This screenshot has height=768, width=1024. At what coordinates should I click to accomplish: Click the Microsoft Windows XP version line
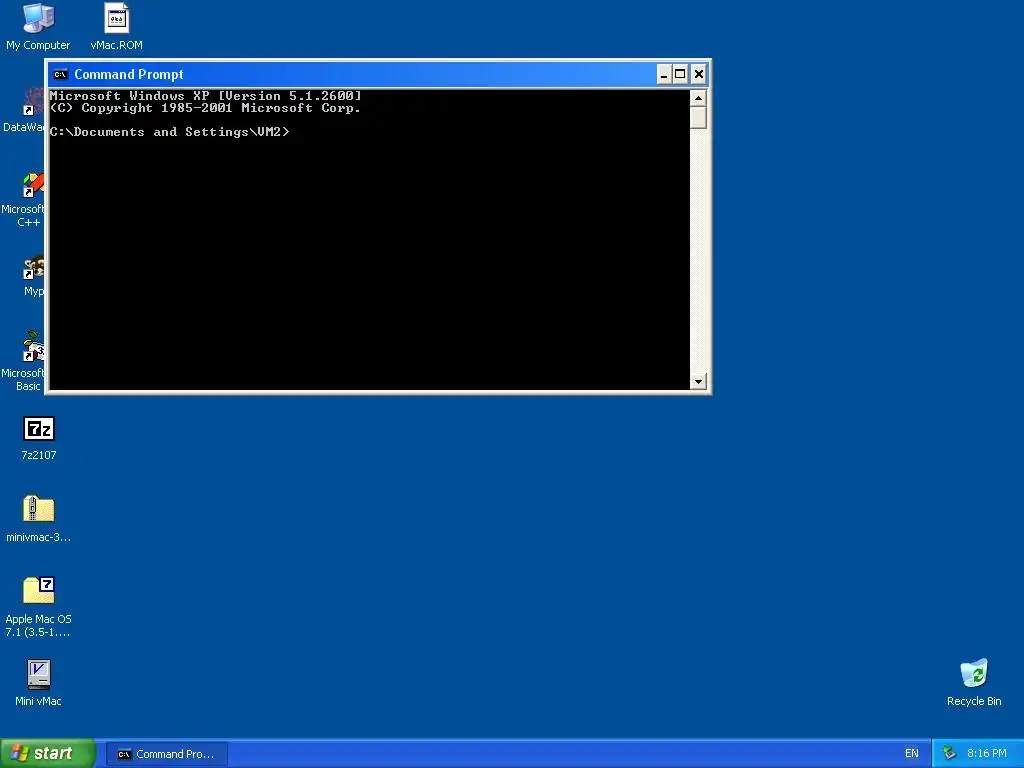[x=205, y=96]
